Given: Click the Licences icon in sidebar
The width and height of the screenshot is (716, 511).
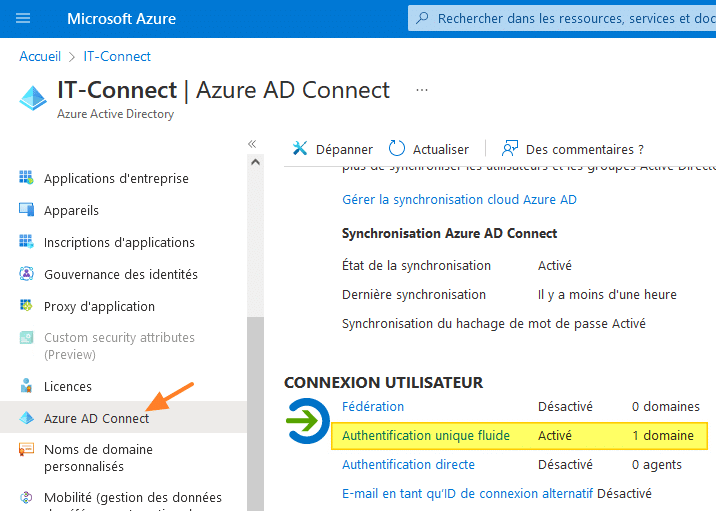Looking at the screenshot, I should point(26,386).
